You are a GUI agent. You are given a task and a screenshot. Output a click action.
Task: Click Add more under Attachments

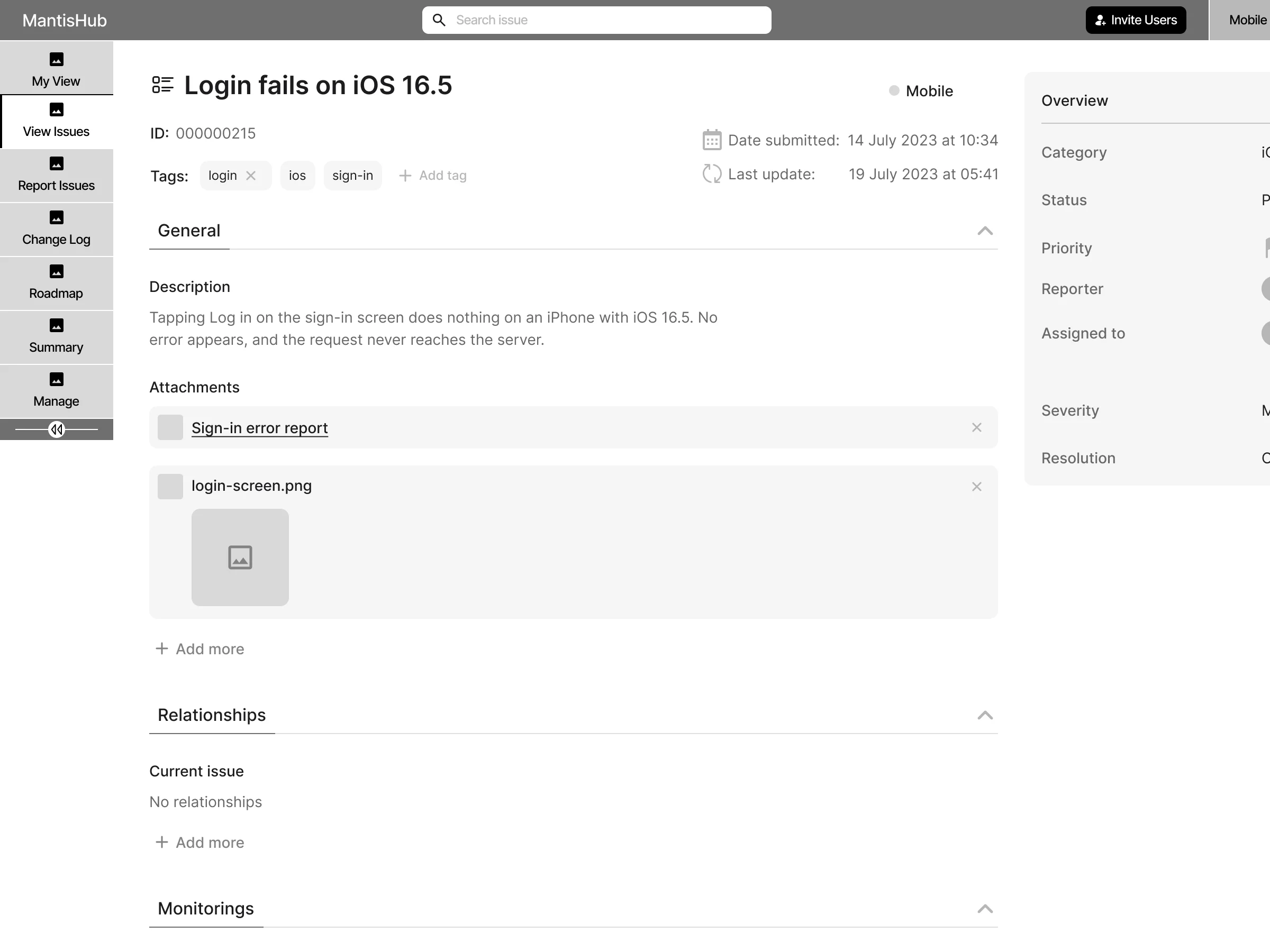tap(200, 649)
